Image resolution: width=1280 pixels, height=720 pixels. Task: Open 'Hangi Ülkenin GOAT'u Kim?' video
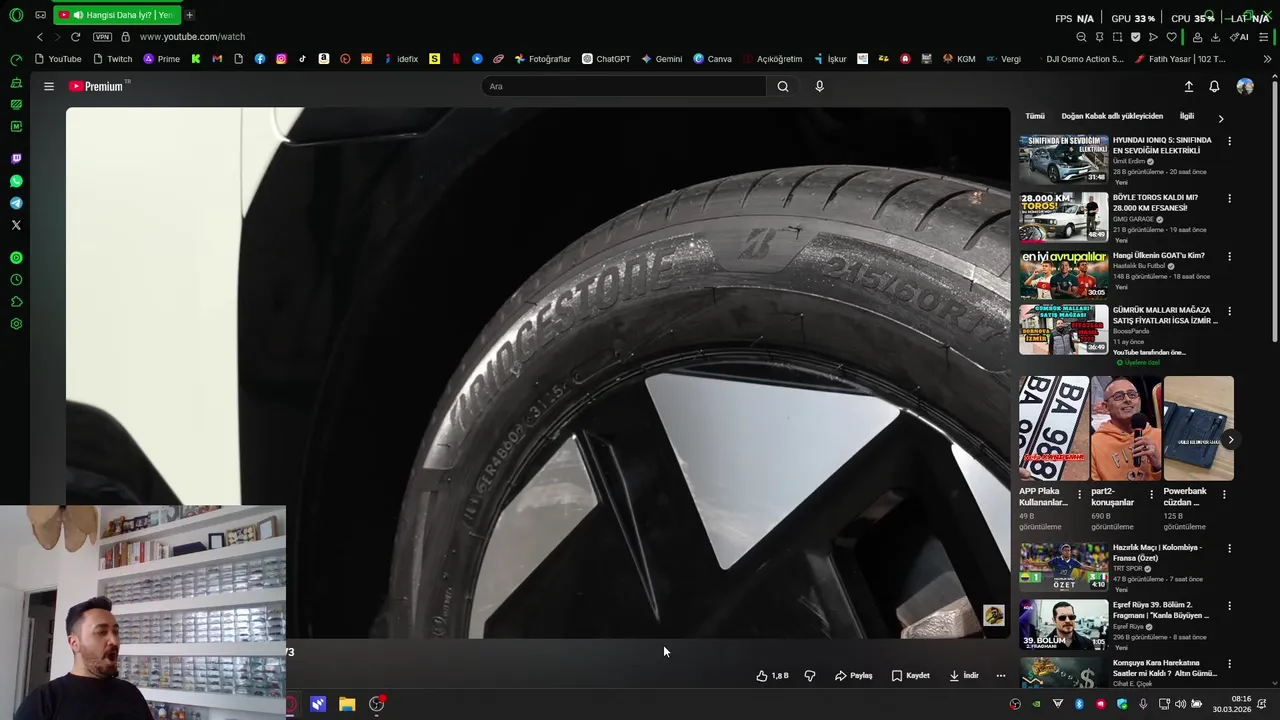(x=1159, y=255)
